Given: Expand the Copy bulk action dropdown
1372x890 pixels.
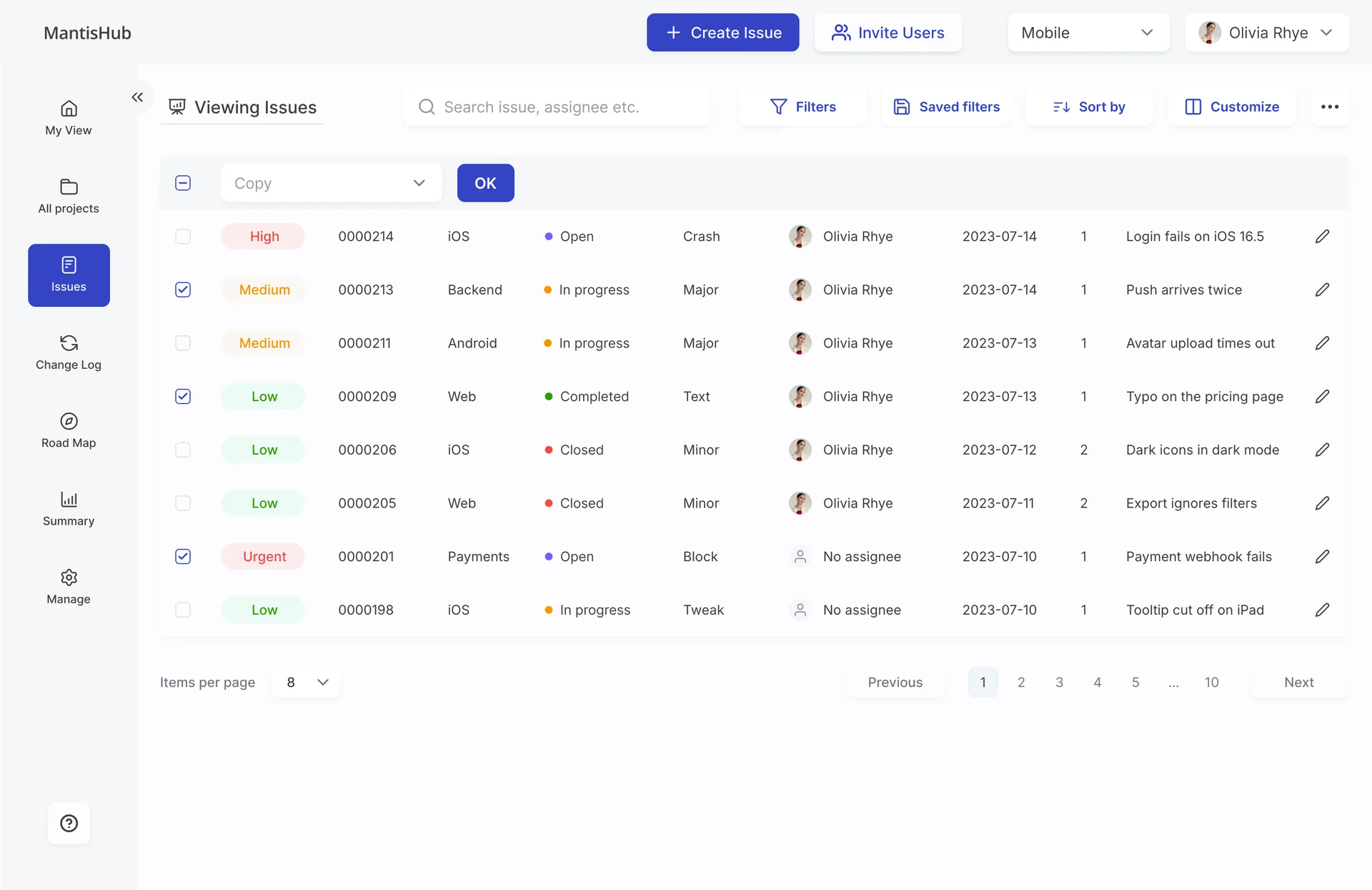Looking at the screenshot, I should click(331, 183).
